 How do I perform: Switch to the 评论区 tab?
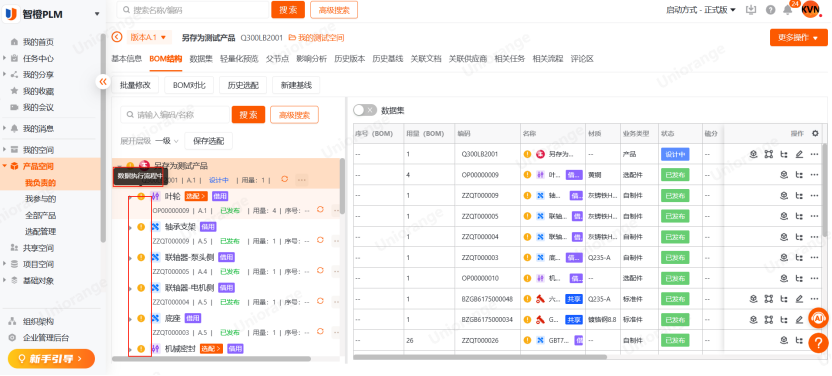[582, 59]
